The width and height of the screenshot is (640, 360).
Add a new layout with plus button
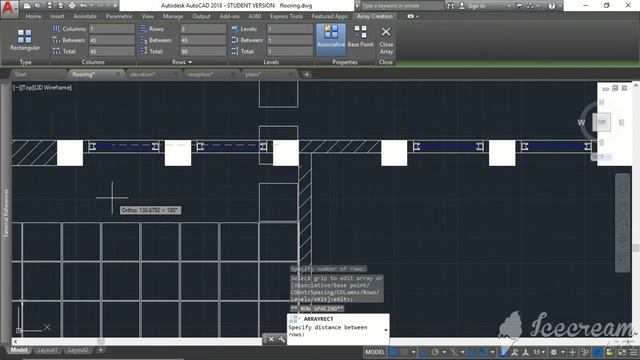[100, 350]
